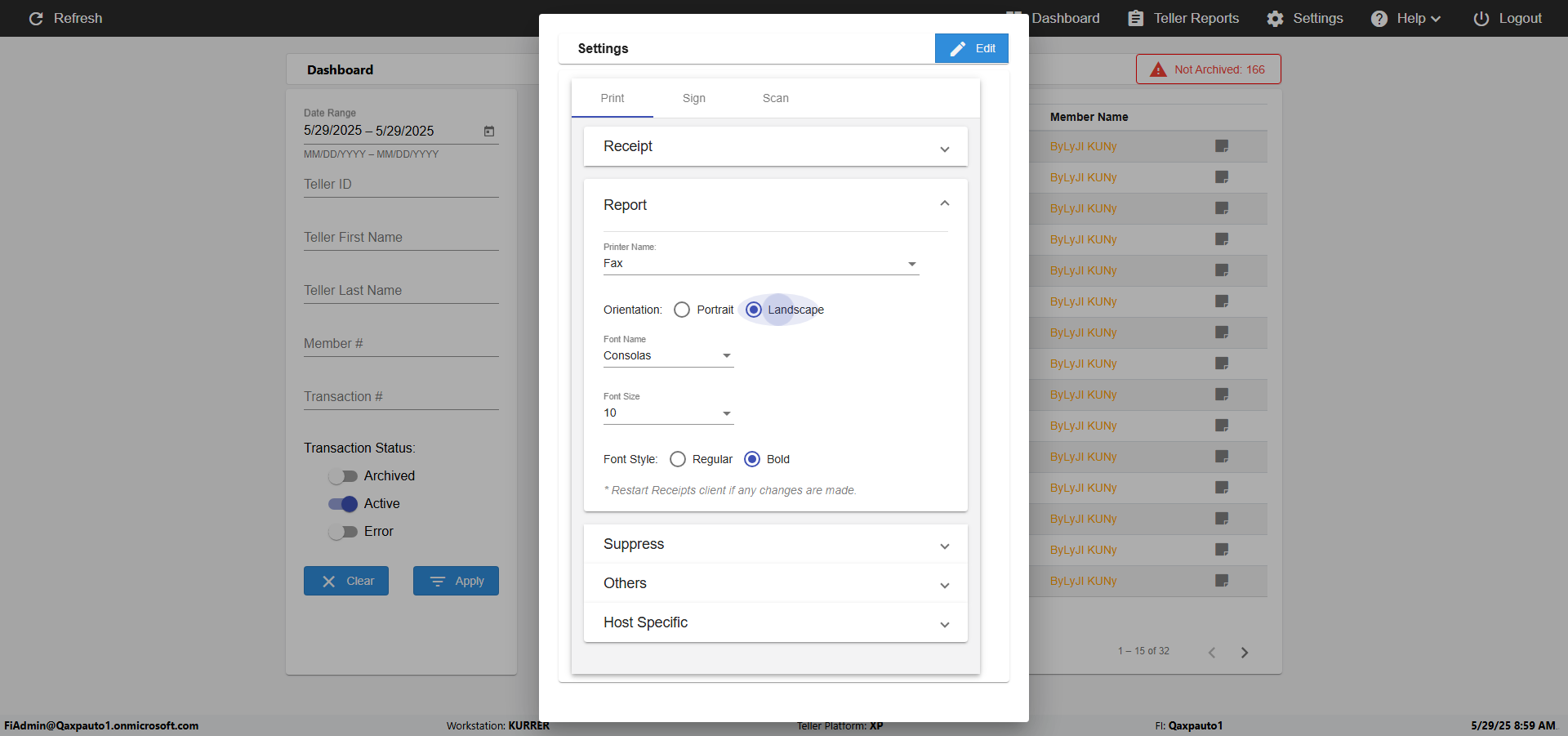Select Portrait orientation
The height and width of the screenshot is (736, 1568).
682,310
